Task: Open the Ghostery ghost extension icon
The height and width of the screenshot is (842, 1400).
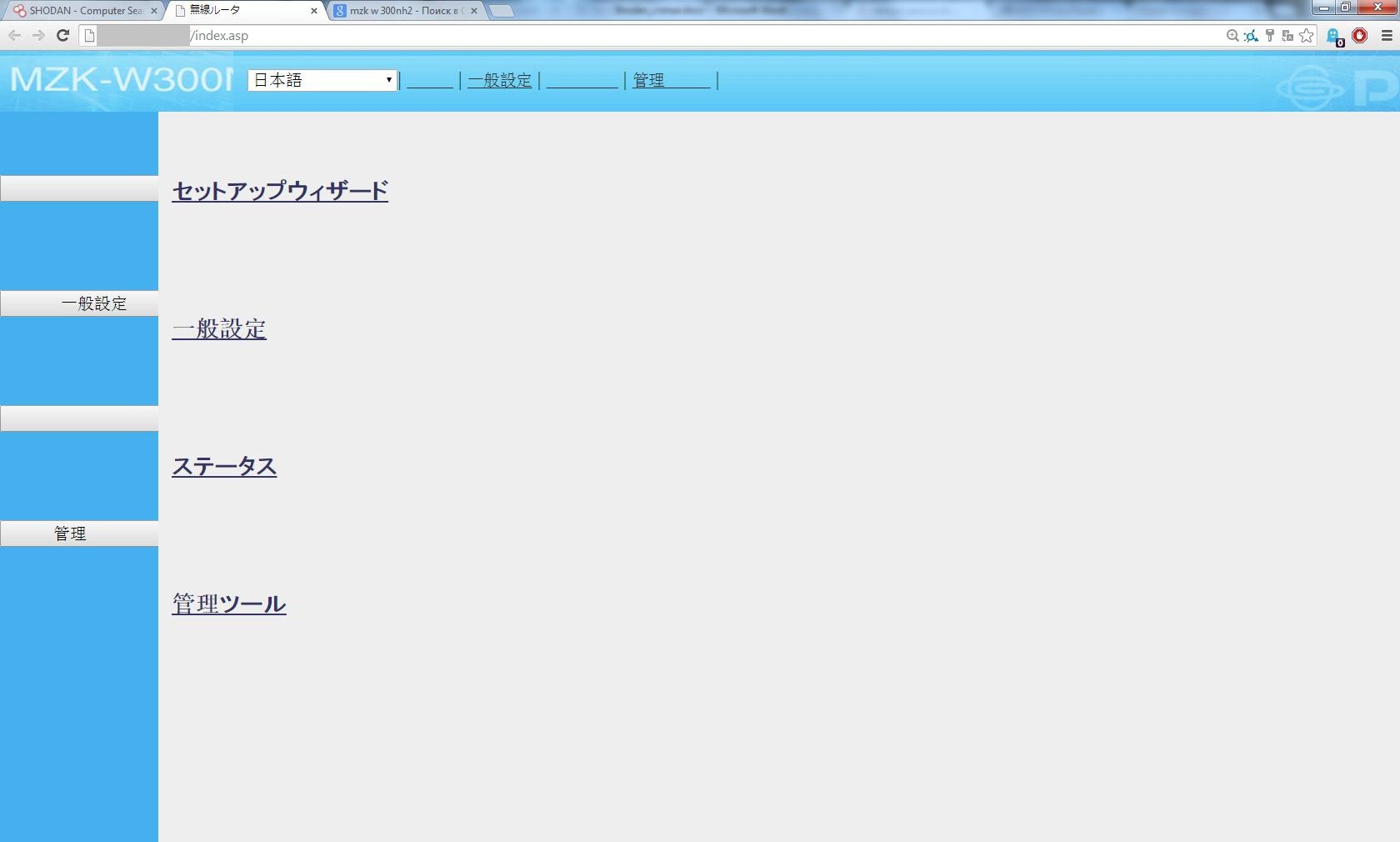Action: 1333,36
